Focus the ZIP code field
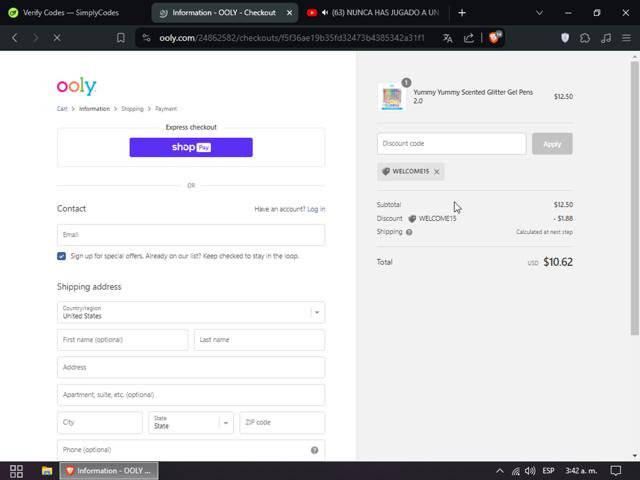The height and width of the screenshot is (480, 640). [x=282, y=422]
